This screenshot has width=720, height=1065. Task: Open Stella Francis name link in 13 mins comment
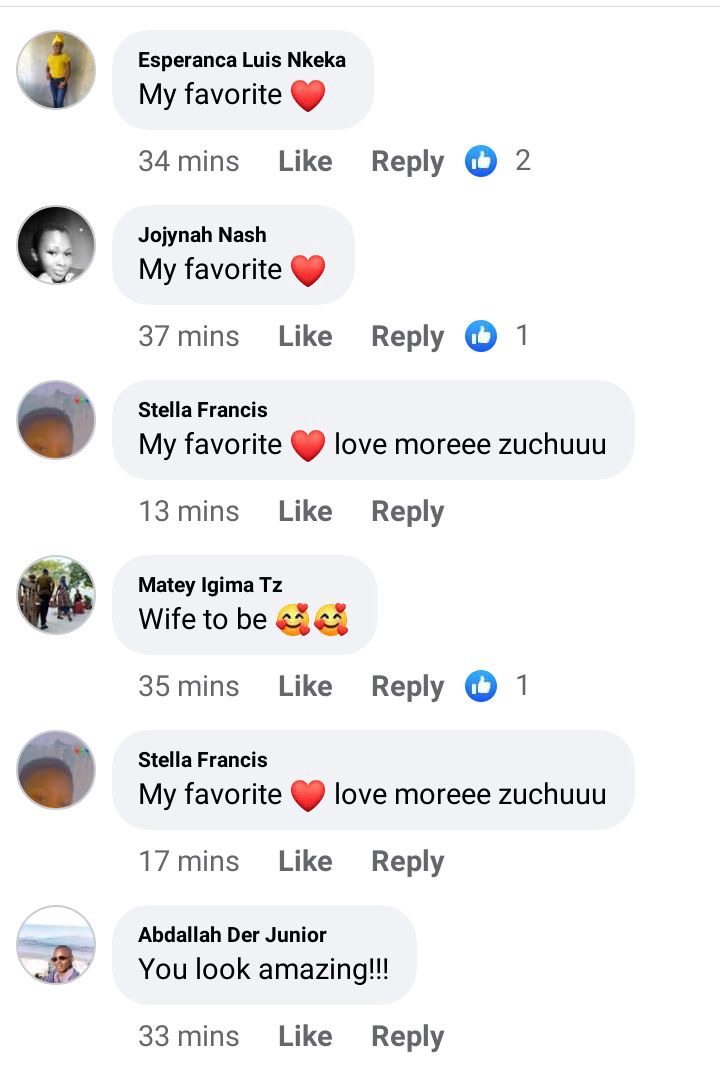[x=202, y=410]
